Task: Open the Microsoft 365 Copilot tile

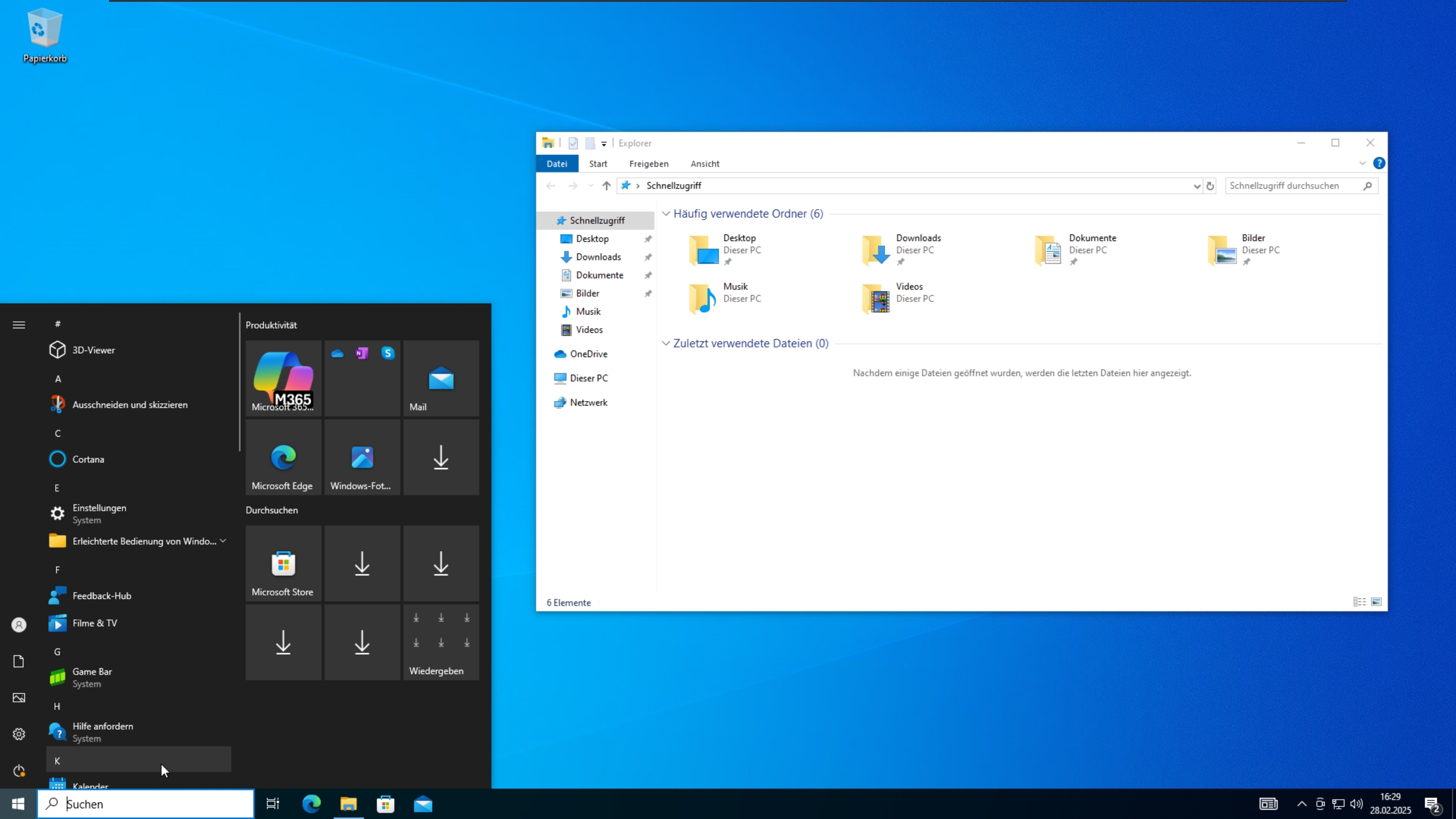Action: click(x=283, y=378)
